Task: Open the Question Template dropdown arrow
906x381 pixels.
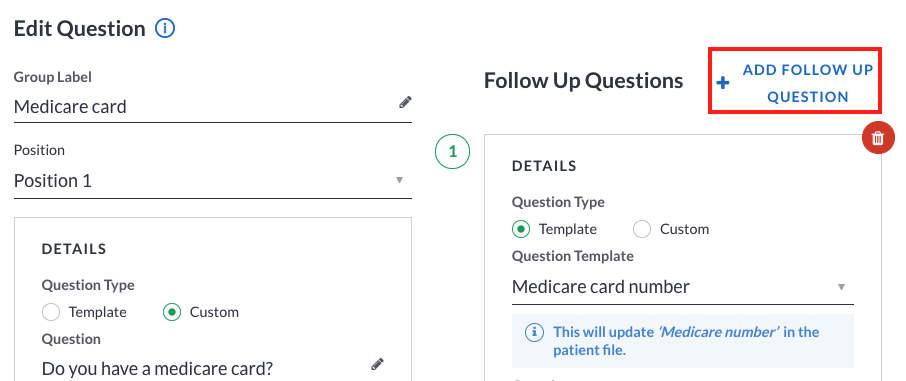Action: pyautogui.click(x=841, y=287)
